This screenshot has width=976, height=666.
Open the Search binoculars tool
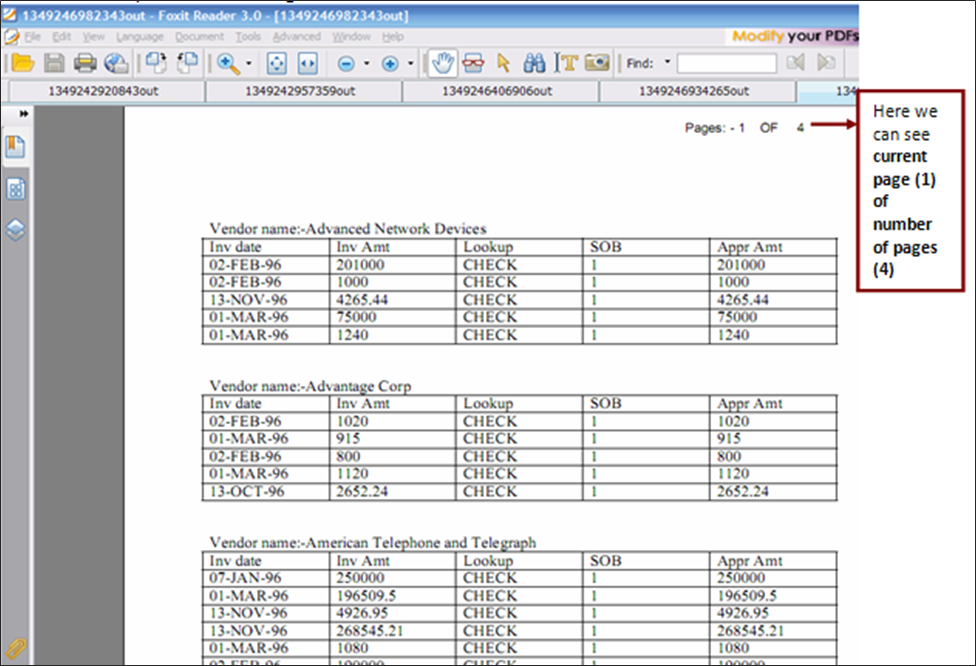tap(534, 63)
